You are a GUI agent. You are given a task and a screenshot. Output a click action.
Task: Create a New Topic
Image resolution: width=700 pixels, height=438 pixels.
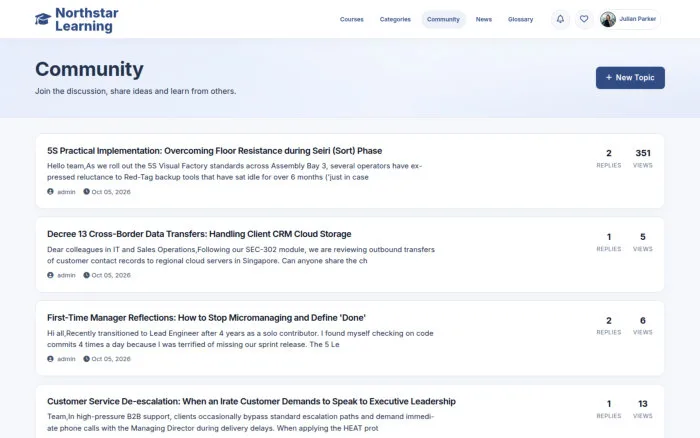[x=630, y=78]
